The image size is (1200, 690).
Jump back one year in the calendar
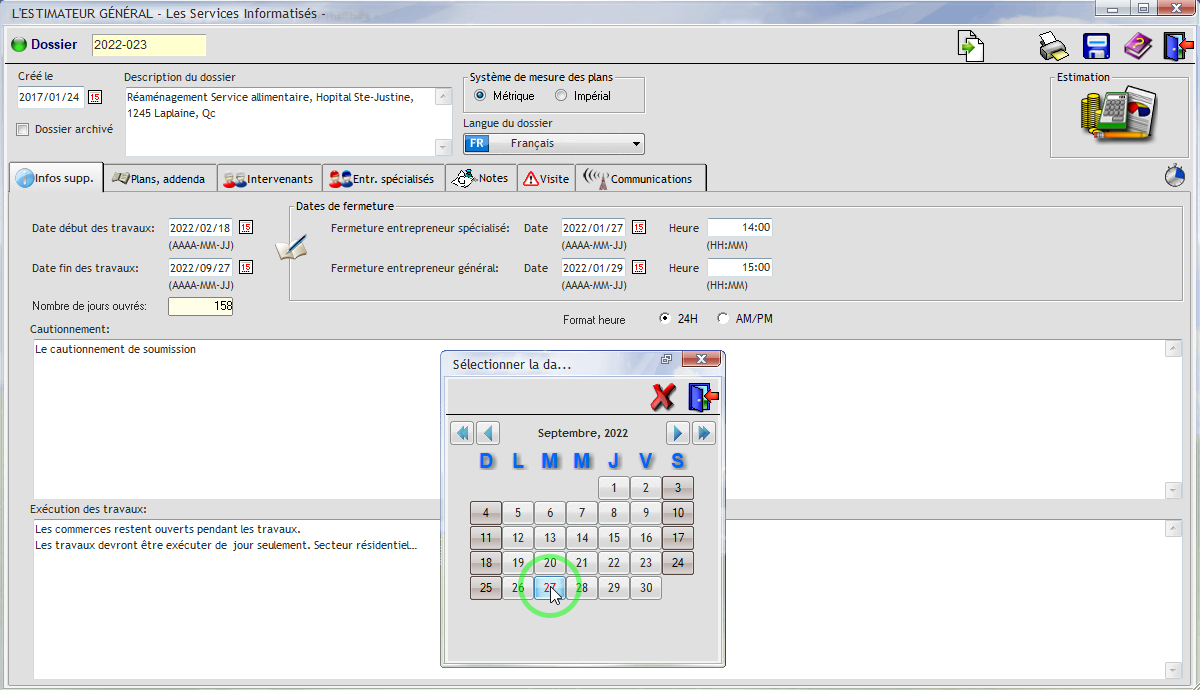tap(461, 433)
